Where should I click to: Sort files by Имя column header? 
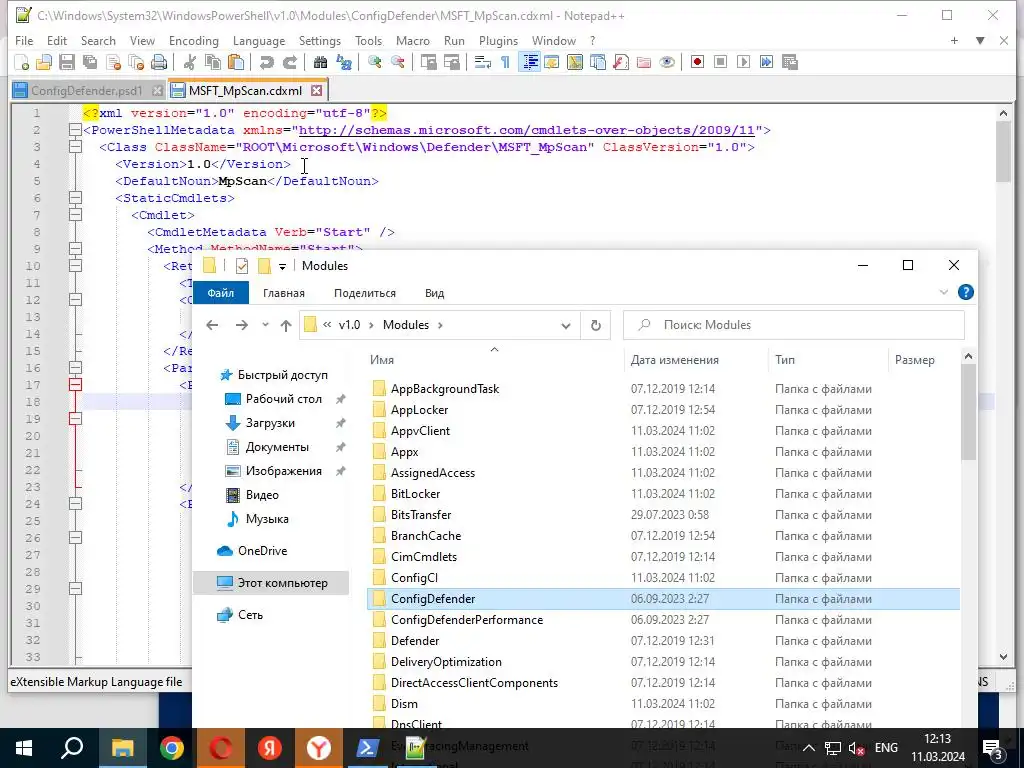pyautogui.click(x=382, y=360)
